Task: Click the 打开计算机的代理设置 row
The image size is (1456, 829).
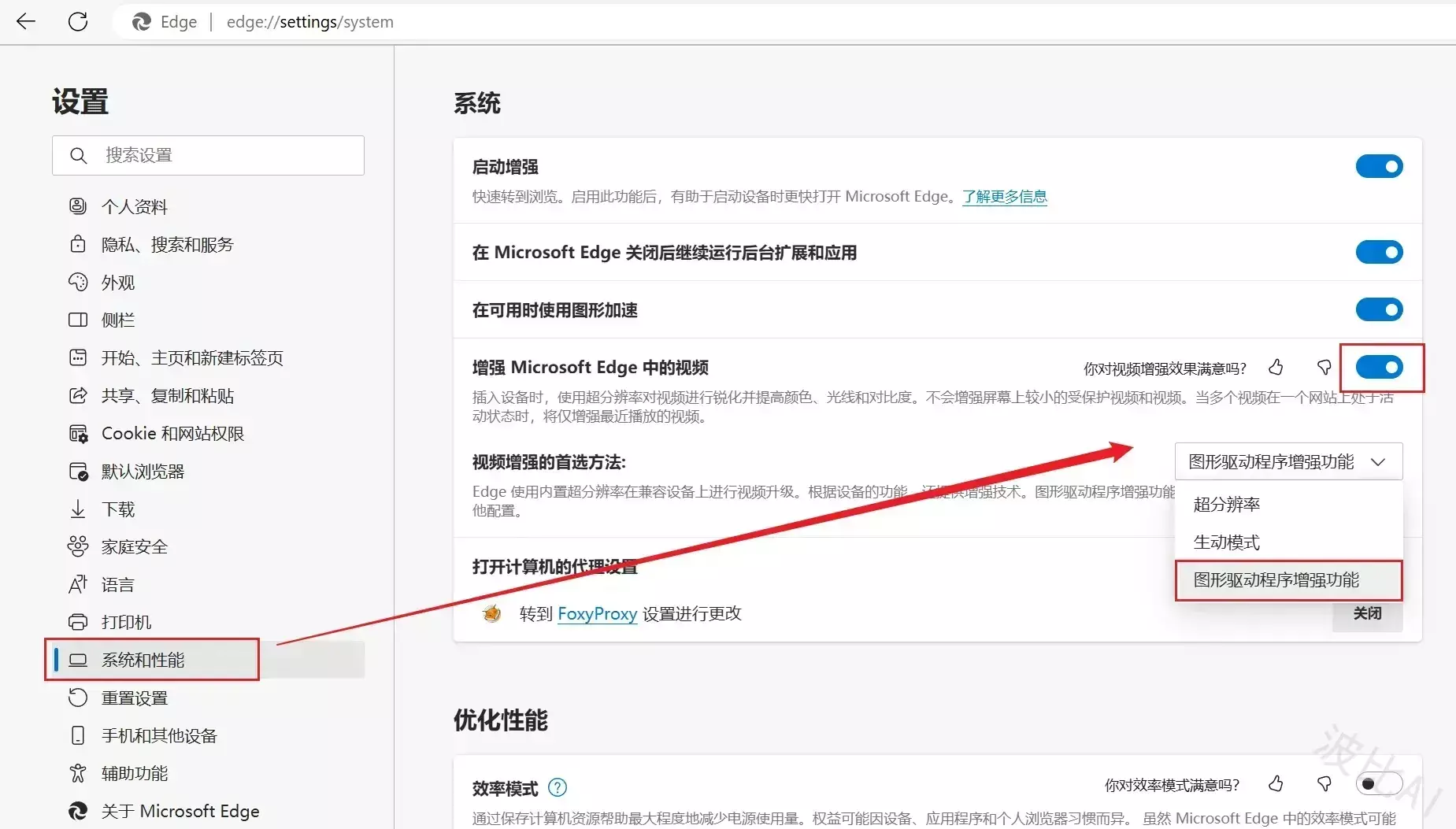Action: coord(937,567)
